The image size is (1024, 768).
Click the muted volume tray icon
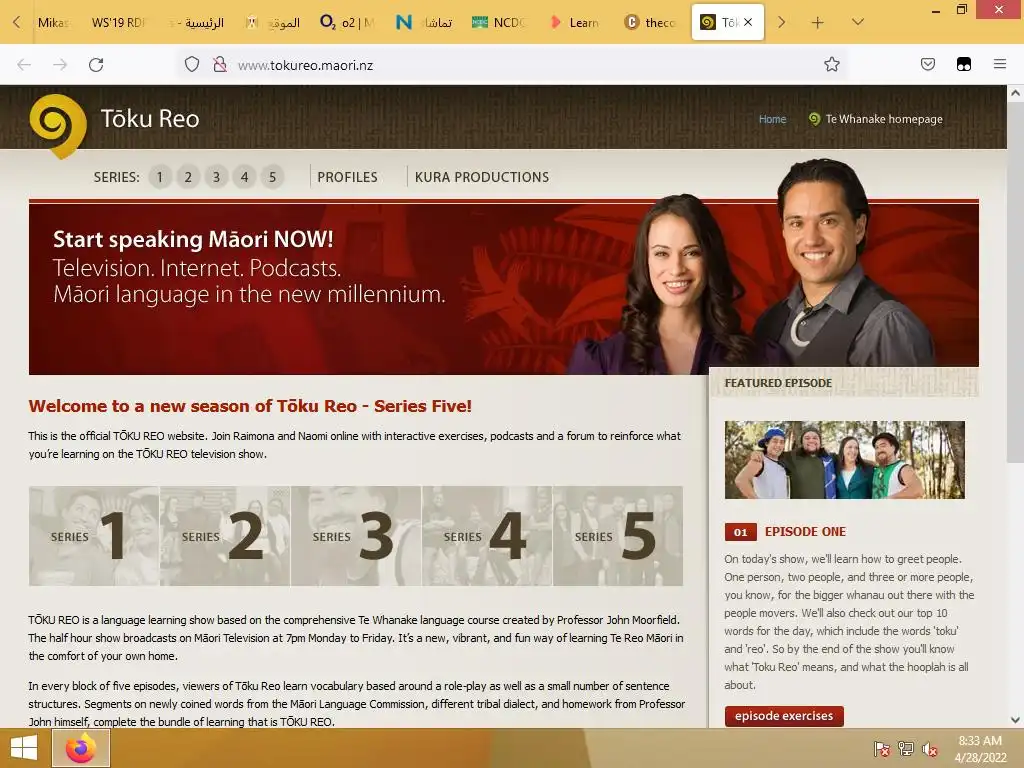tap(929, 748)
